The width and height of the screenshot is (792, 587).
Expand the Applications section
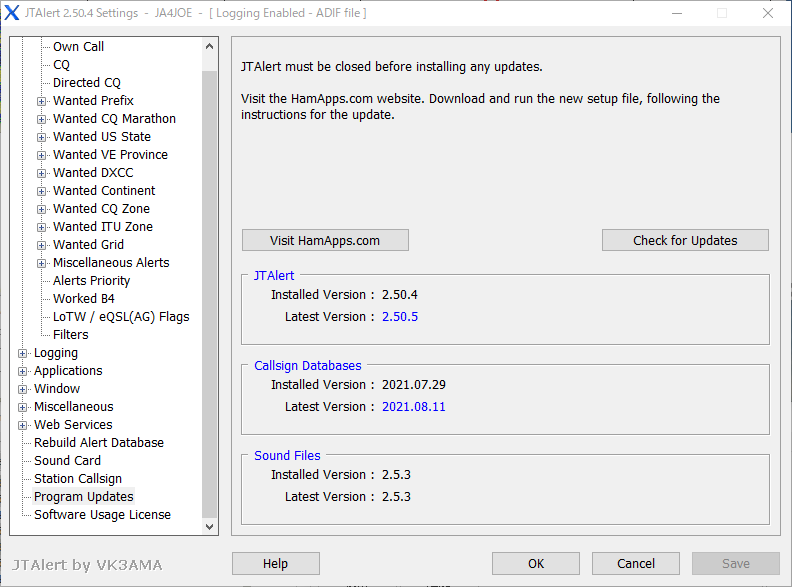[x=23, y=371]
